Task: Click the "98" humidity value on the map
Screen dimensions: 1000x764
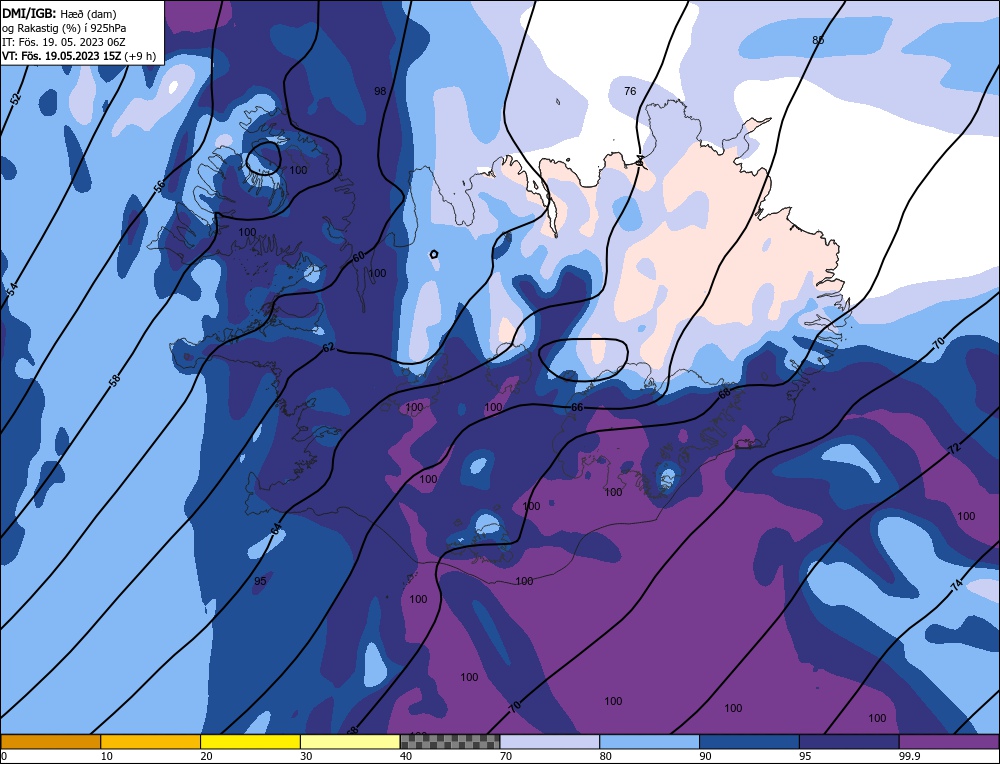Action: click(380, 91)
